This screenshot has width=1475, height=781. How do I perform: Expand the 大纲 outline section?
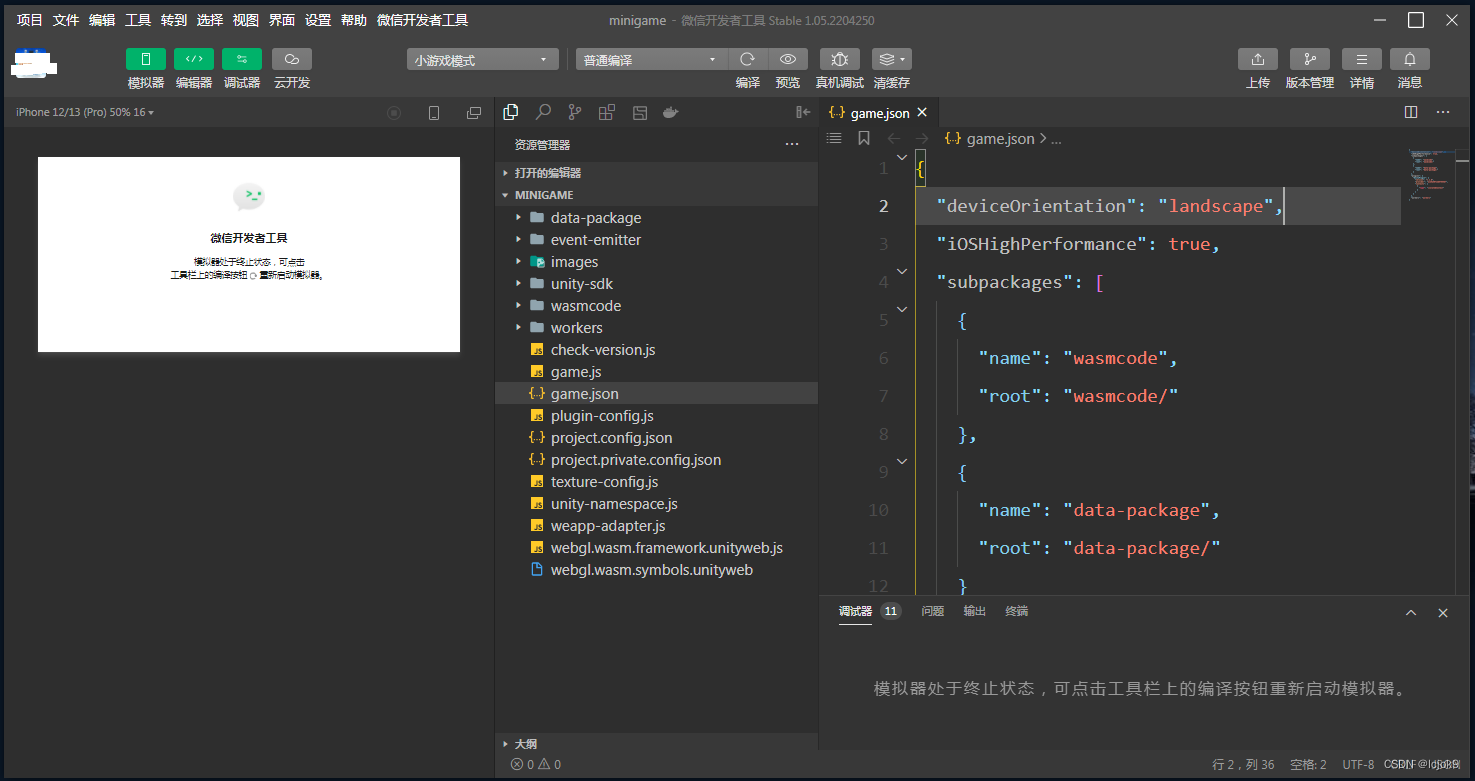(656, 744)
